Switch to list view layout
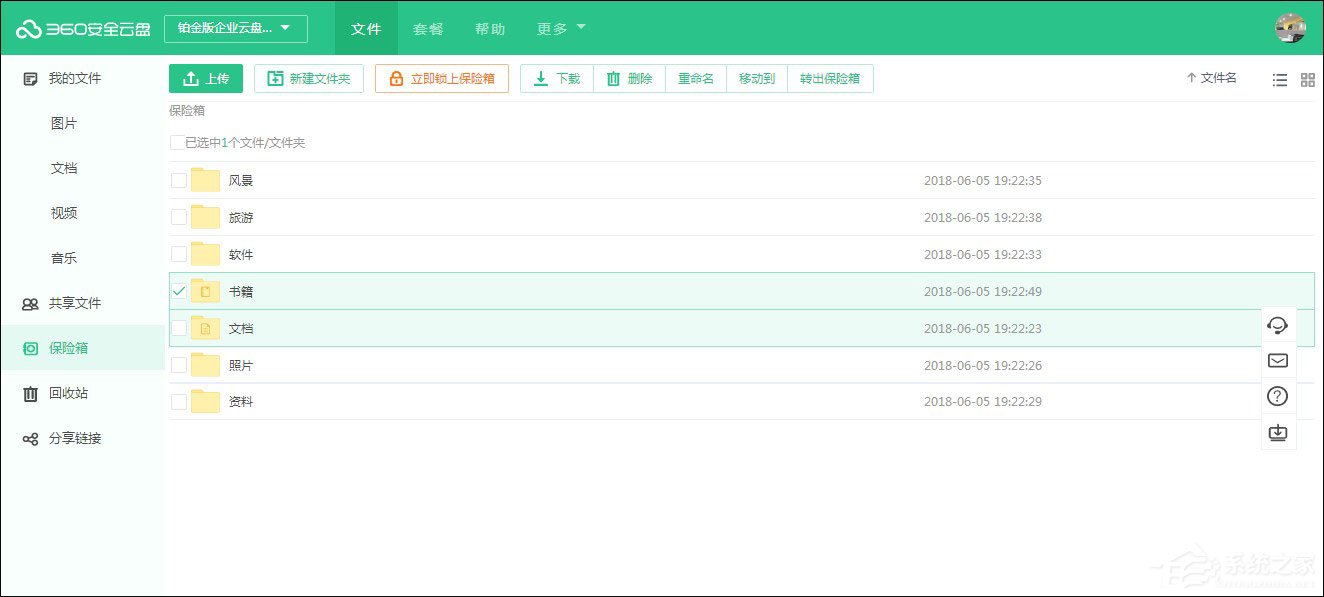 coord(1279,80)
